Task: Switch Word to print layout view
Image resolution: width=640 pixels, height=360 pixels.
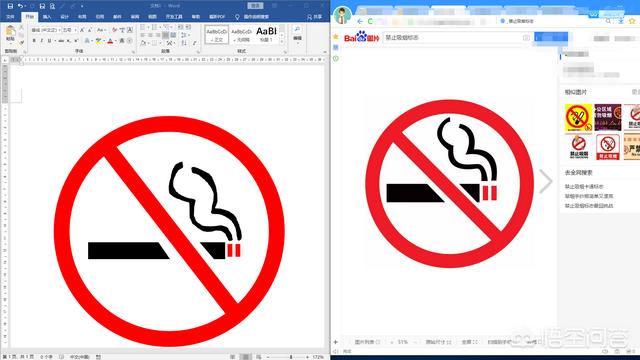Action: click(245, 357)
